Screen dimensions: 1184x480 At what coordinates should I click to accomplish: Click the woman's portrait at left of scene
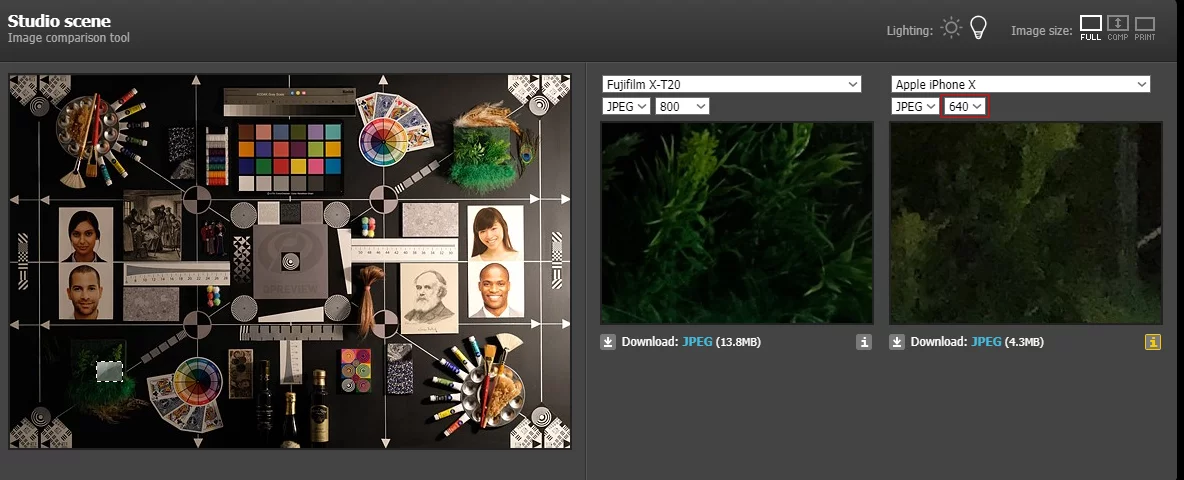click(x=86, y=235)
